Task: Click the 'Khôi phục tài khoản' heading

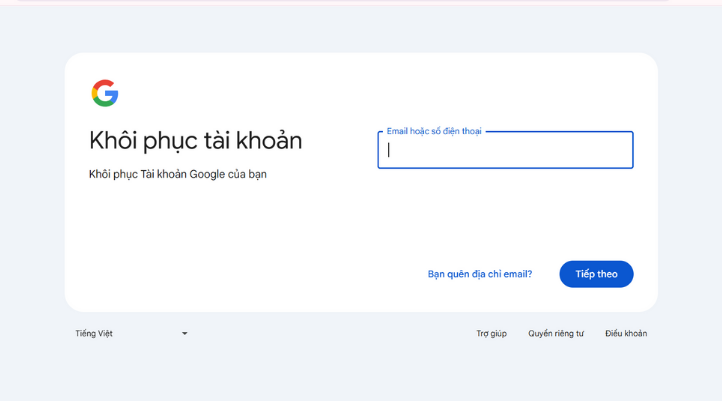Action: tap(195, 141)
